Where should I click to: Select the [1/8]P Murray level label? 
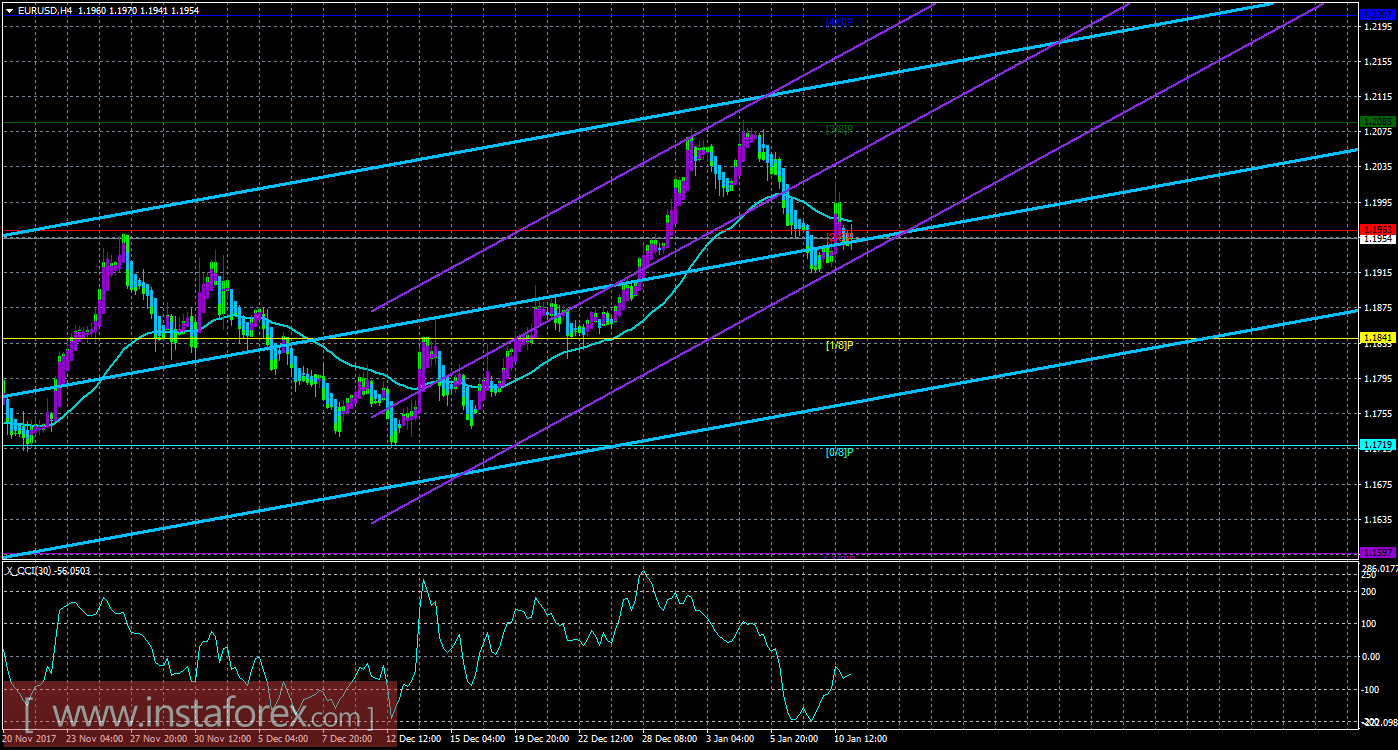839,345
